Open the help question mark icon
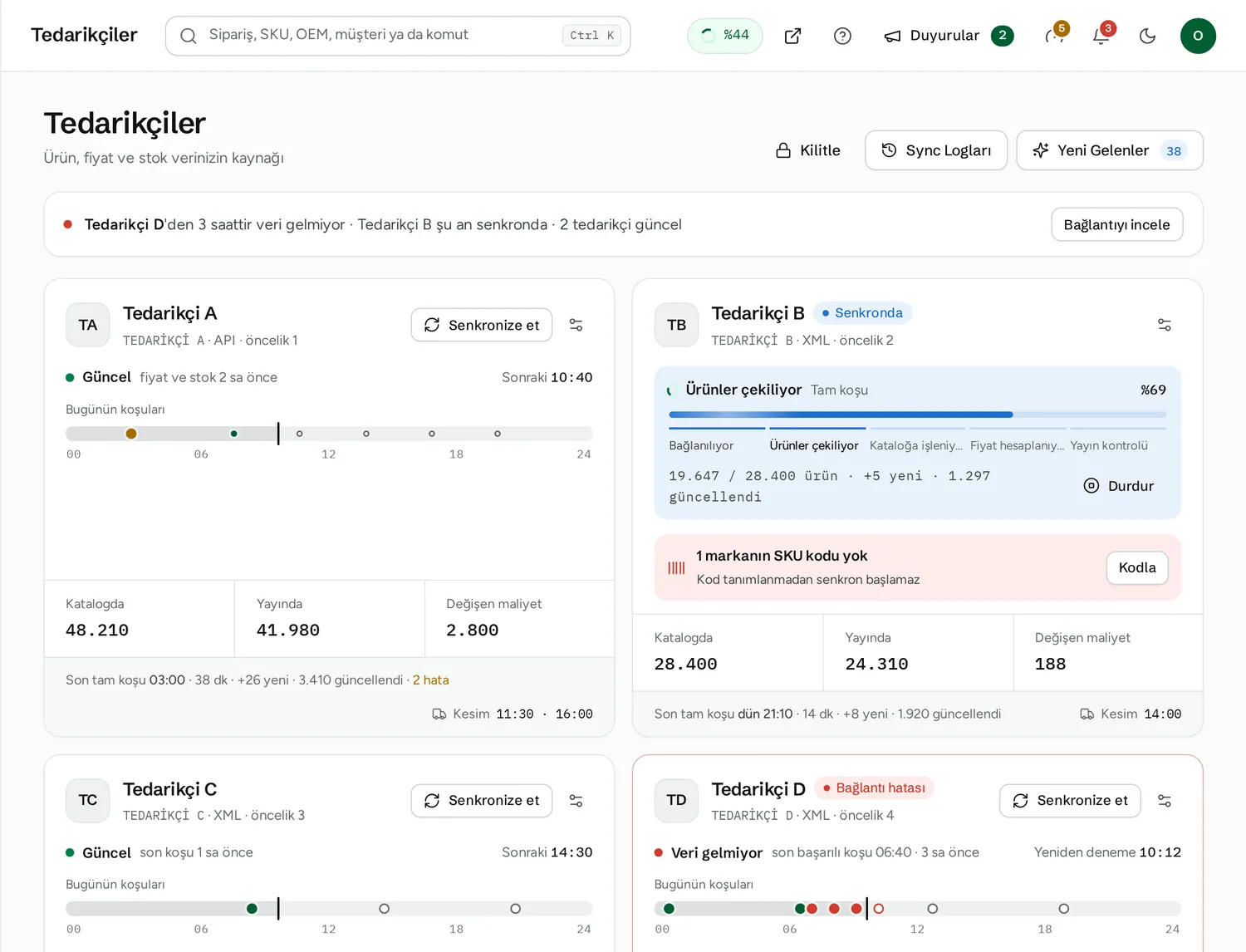 click(842, 36)
